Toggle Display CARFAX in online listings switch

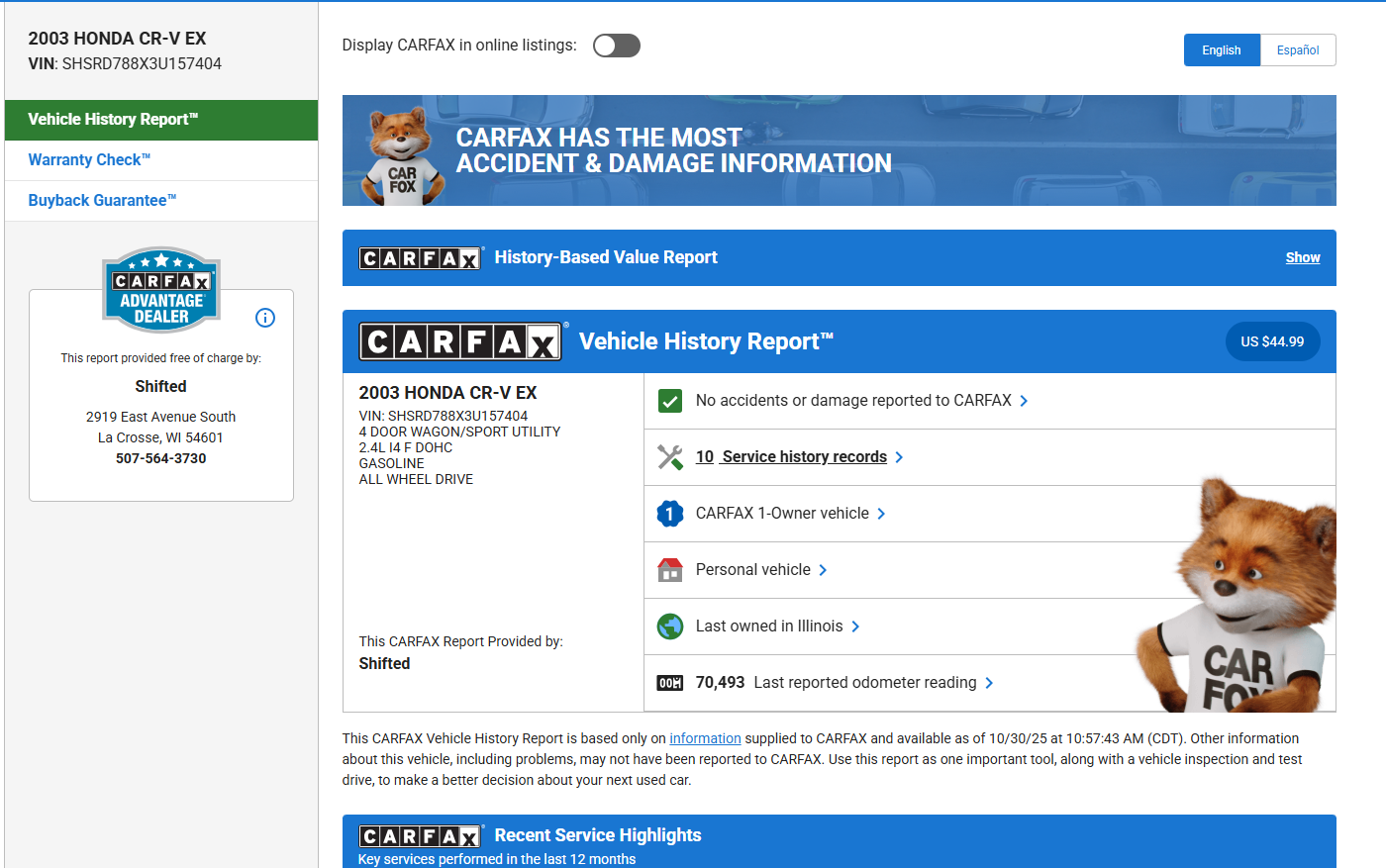(616, 46)
